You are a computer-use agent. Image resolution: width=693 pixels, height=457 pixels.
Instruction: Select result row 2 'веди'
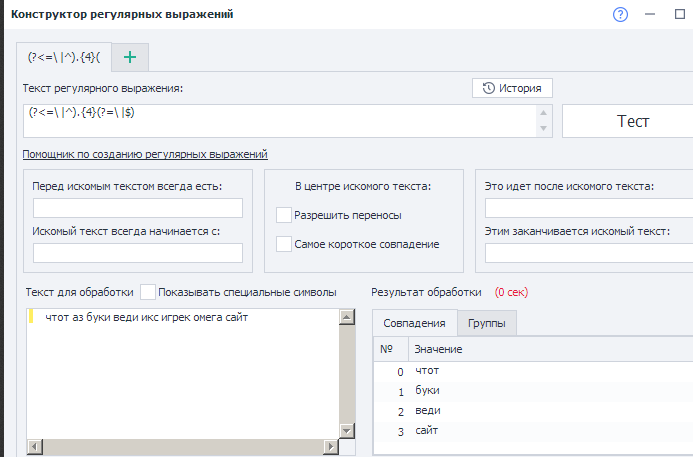[x=533, y=411]
